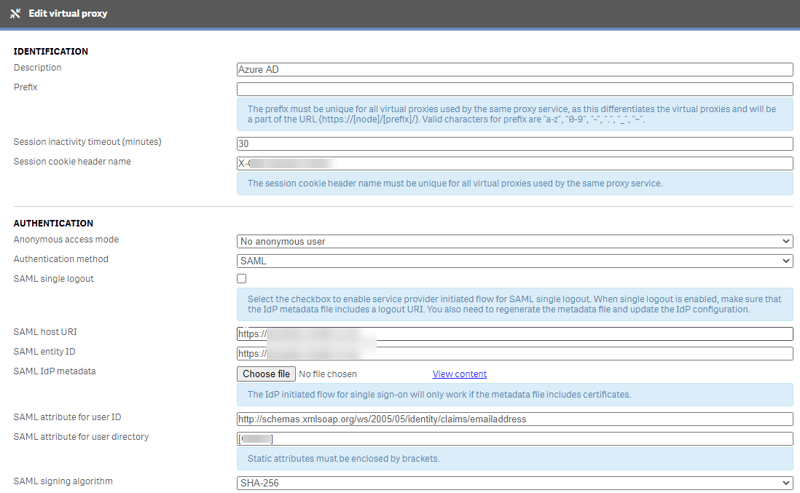This screenshot has height=493, width=800.
Task: Click the SAML attribute for user ID field
Action: pos(515,419)
